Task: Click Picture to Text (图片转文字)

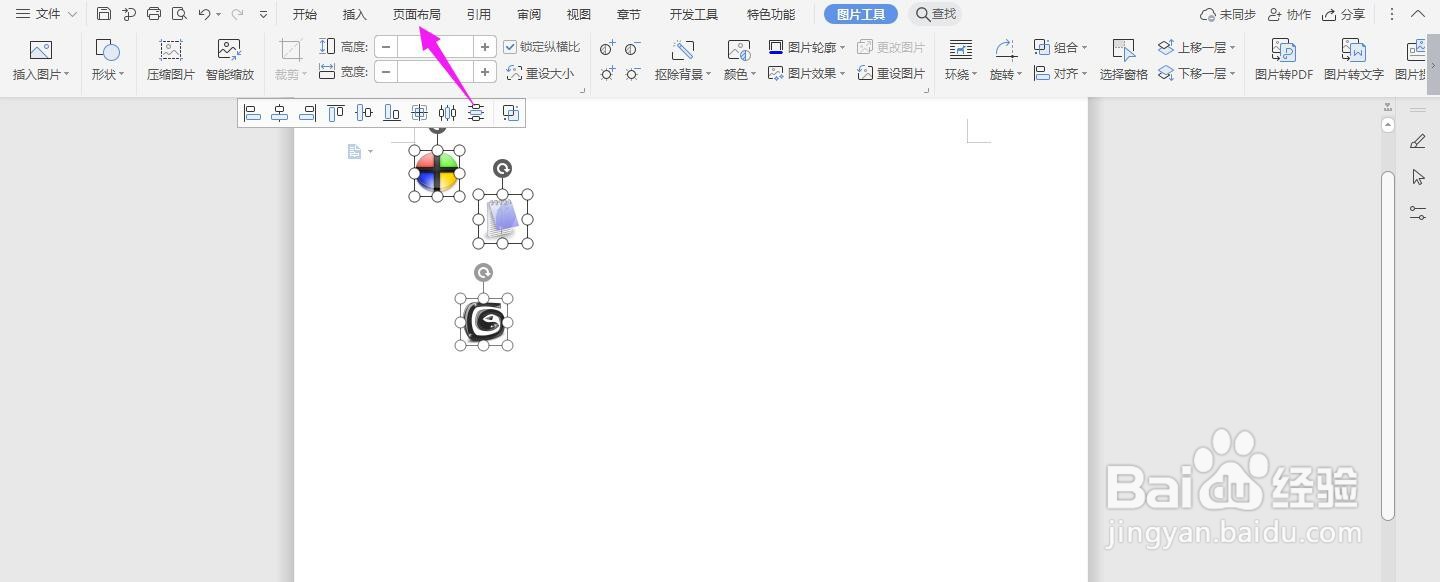Action: tap(1354, 60)
